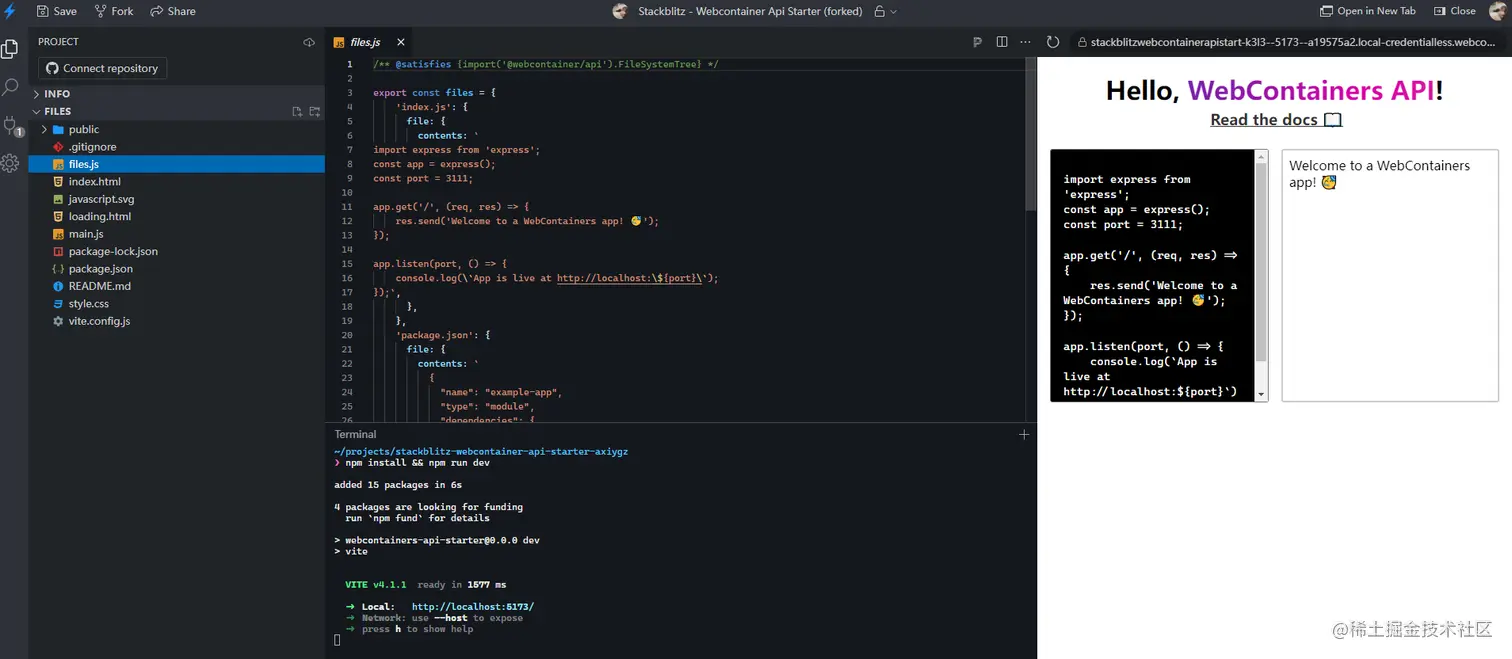Open style.css in the file tree
The height and width of the screenshot is (659, 1512).
point(176,304)
